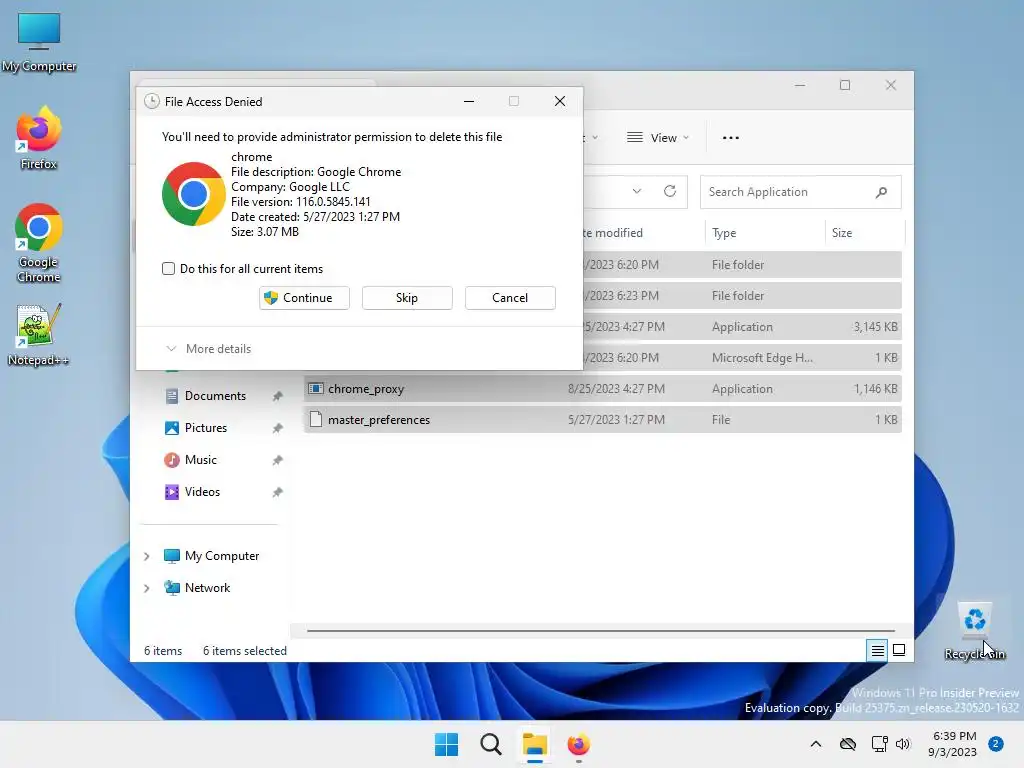Click the chrome_proxy application icon

pos(315,389)
